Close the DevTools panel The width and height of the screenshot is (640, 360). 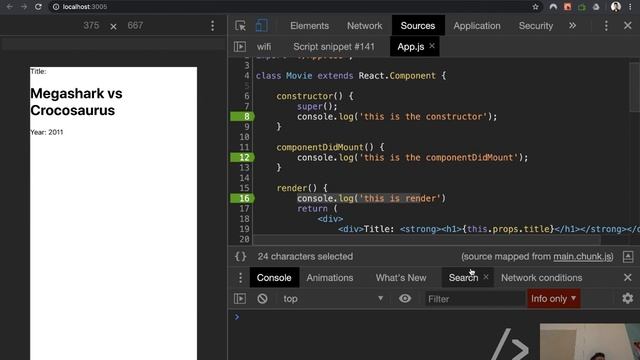point(628,26)
